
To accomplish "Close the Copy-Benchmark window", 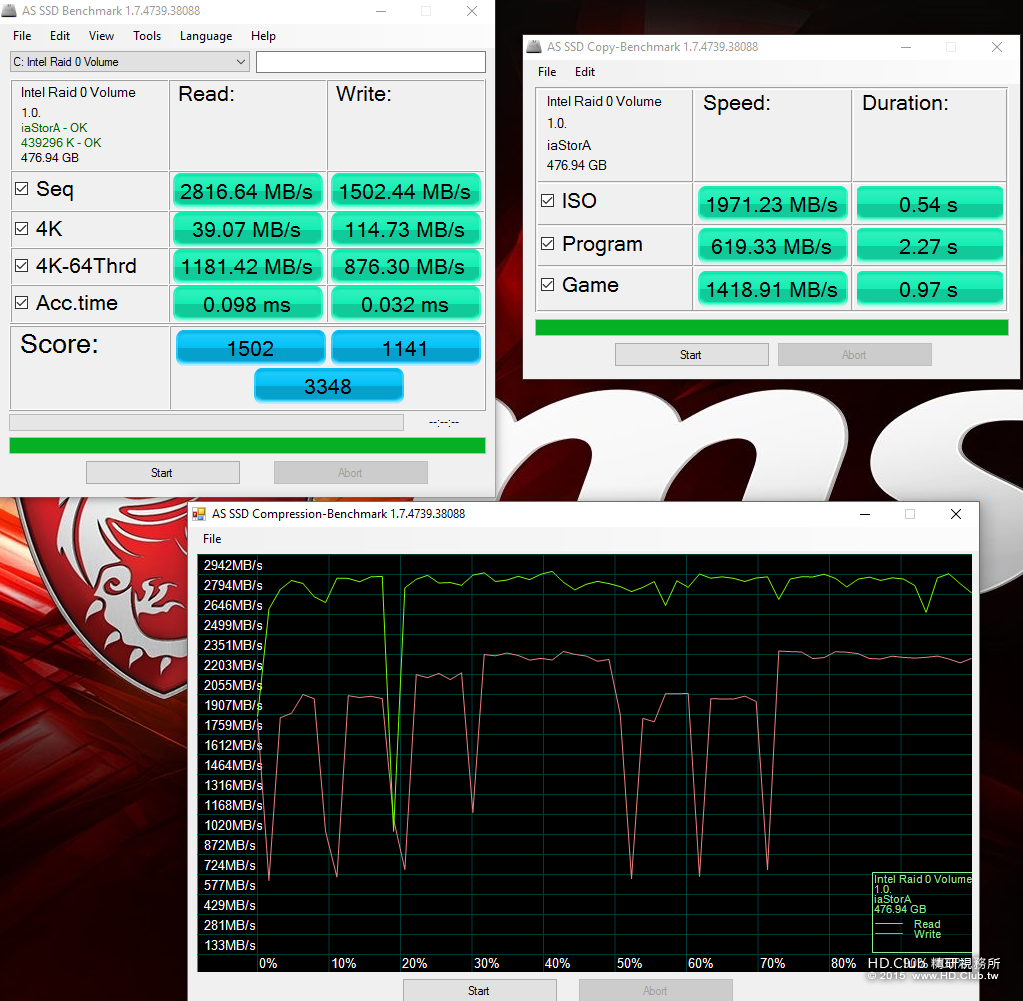I will coord(997,47).
